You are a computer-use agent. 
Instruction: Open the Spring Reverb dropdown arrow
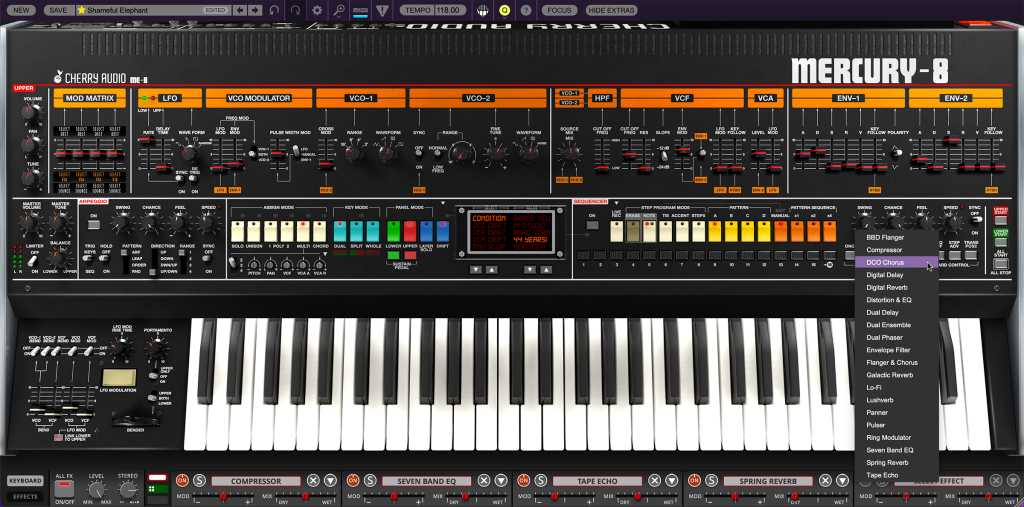(843, 480)
